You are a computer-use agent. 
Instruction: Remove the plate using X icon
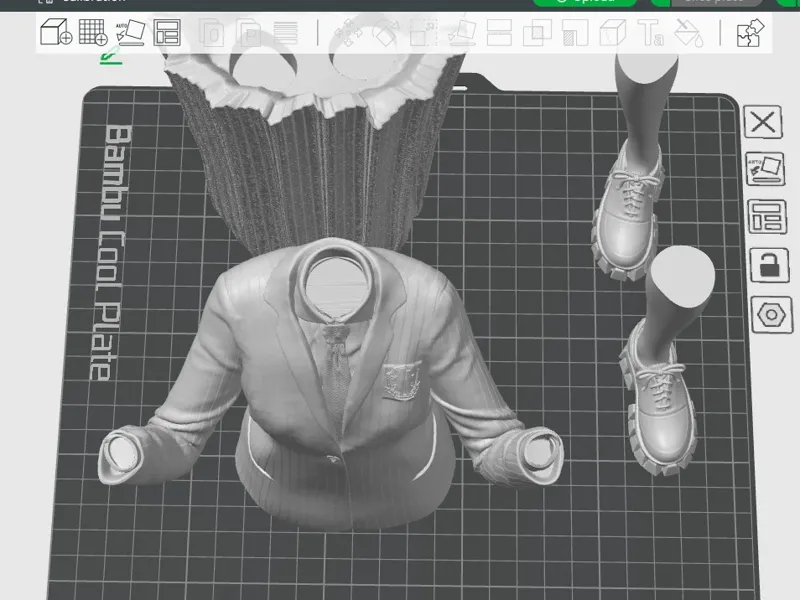763,122
